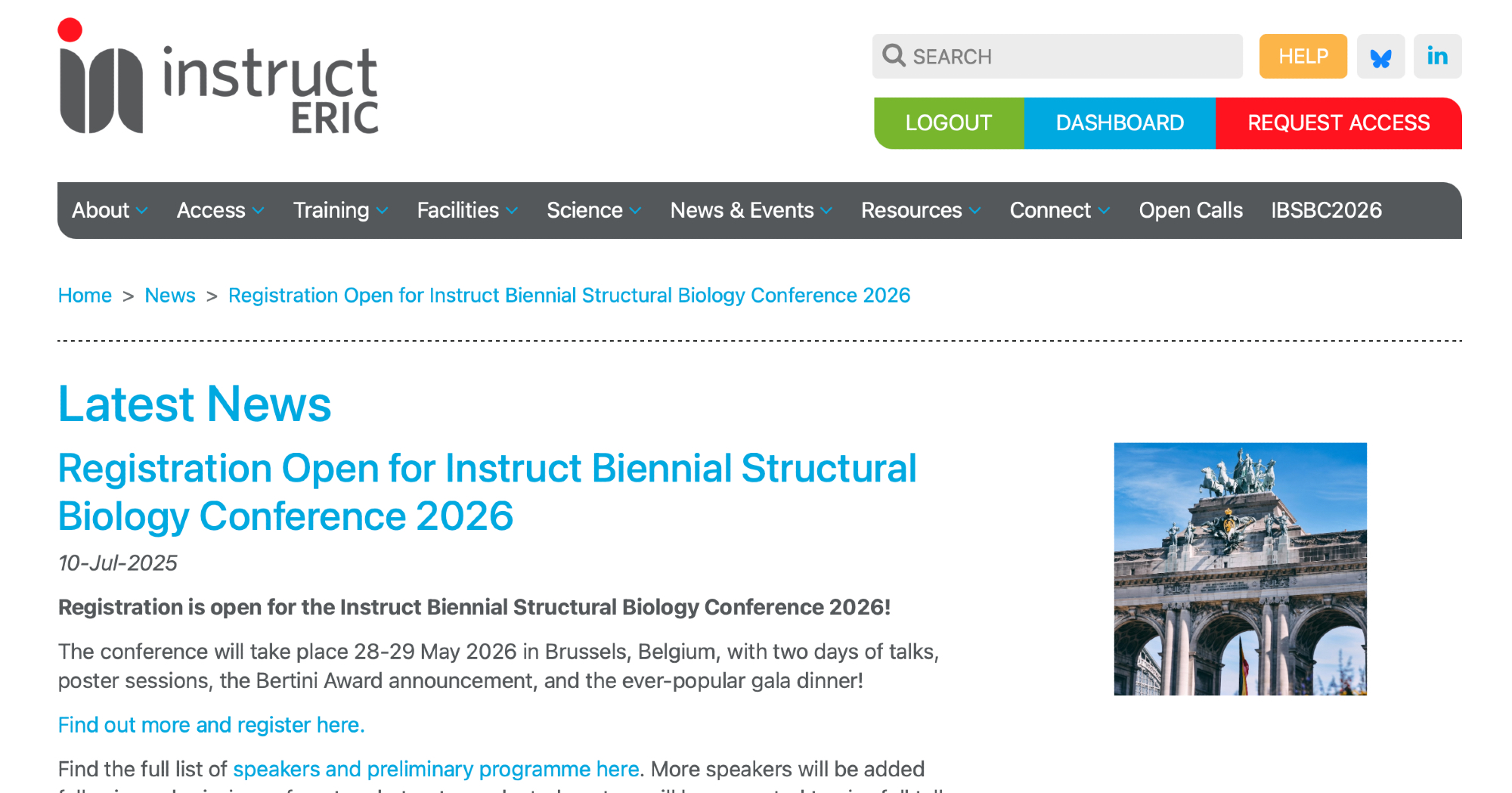Viewport: 1512px width, 793px height.
Task: Expand the About dropdown menu
Action: pyautogui.click(x=110, y=210)
